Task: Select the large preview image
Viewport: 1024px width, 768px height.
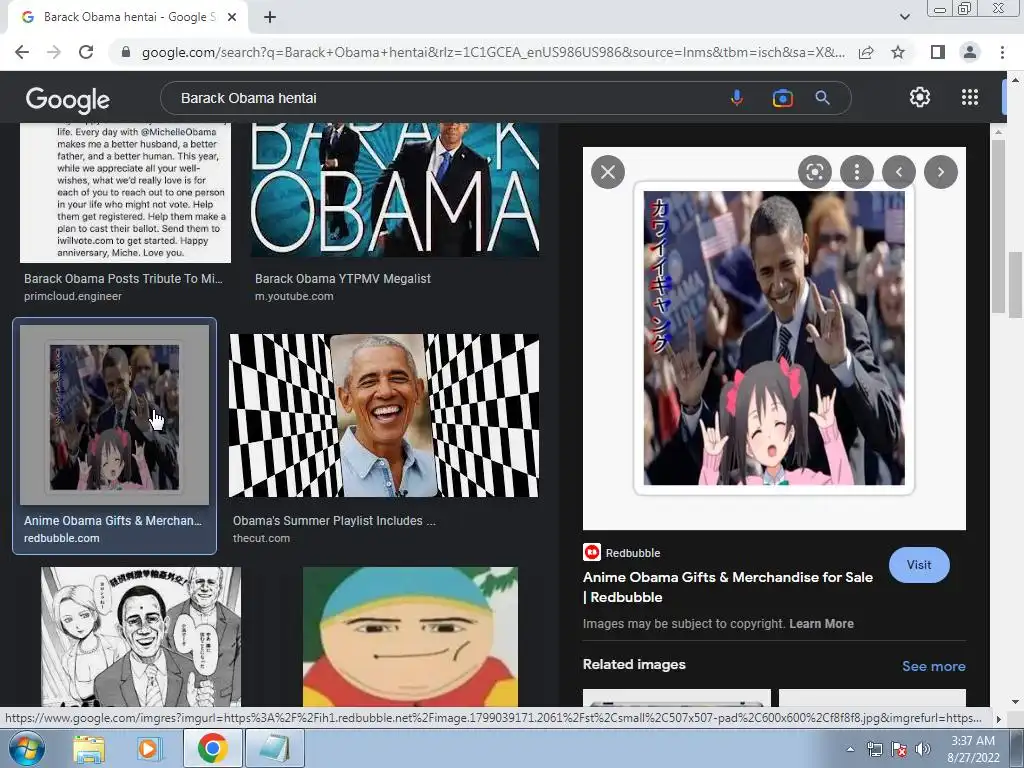Action: coord(774,338)
